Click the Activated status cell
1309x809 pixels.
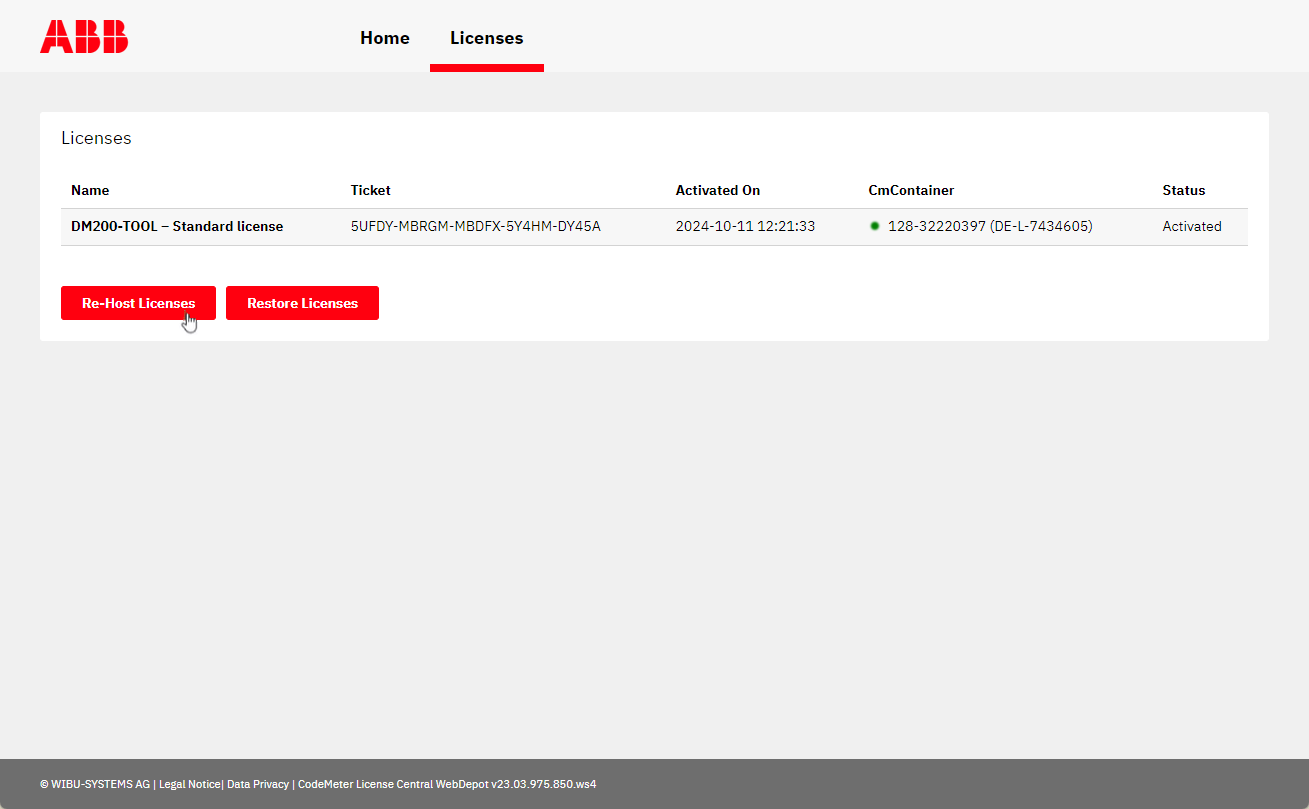coord(1192,226)
